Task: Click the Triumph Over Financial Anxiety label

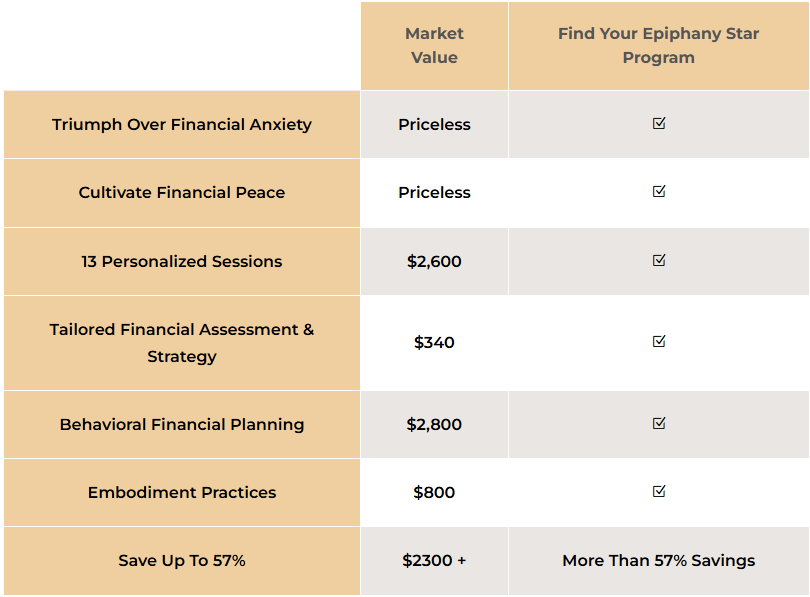Action: pyautogui.click(x=182, y=124)
